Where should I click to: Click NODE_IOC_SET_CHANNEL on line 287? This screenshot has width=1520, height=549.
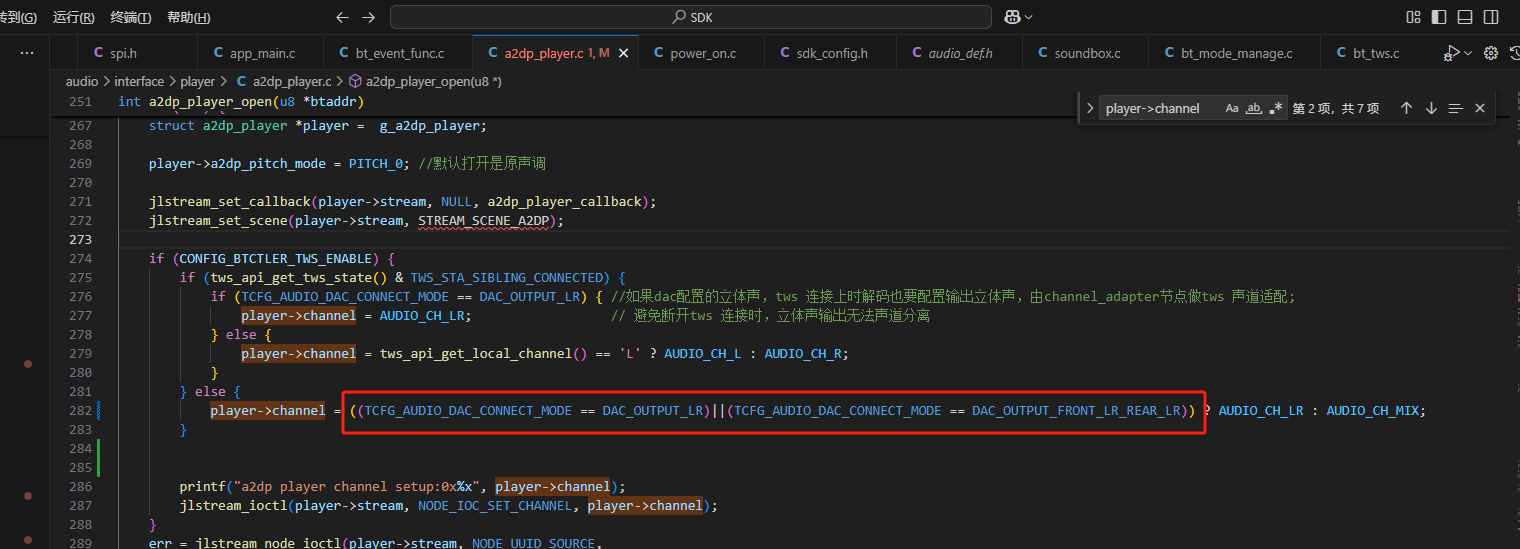pyautogui.click(x=494, y=506)
